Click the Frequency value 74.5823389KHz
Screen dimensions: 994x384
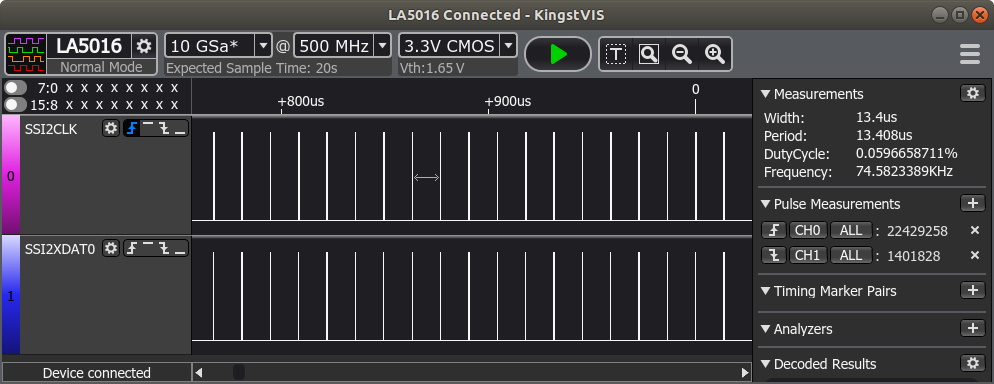pyautogui.click(x=905, y=172)
